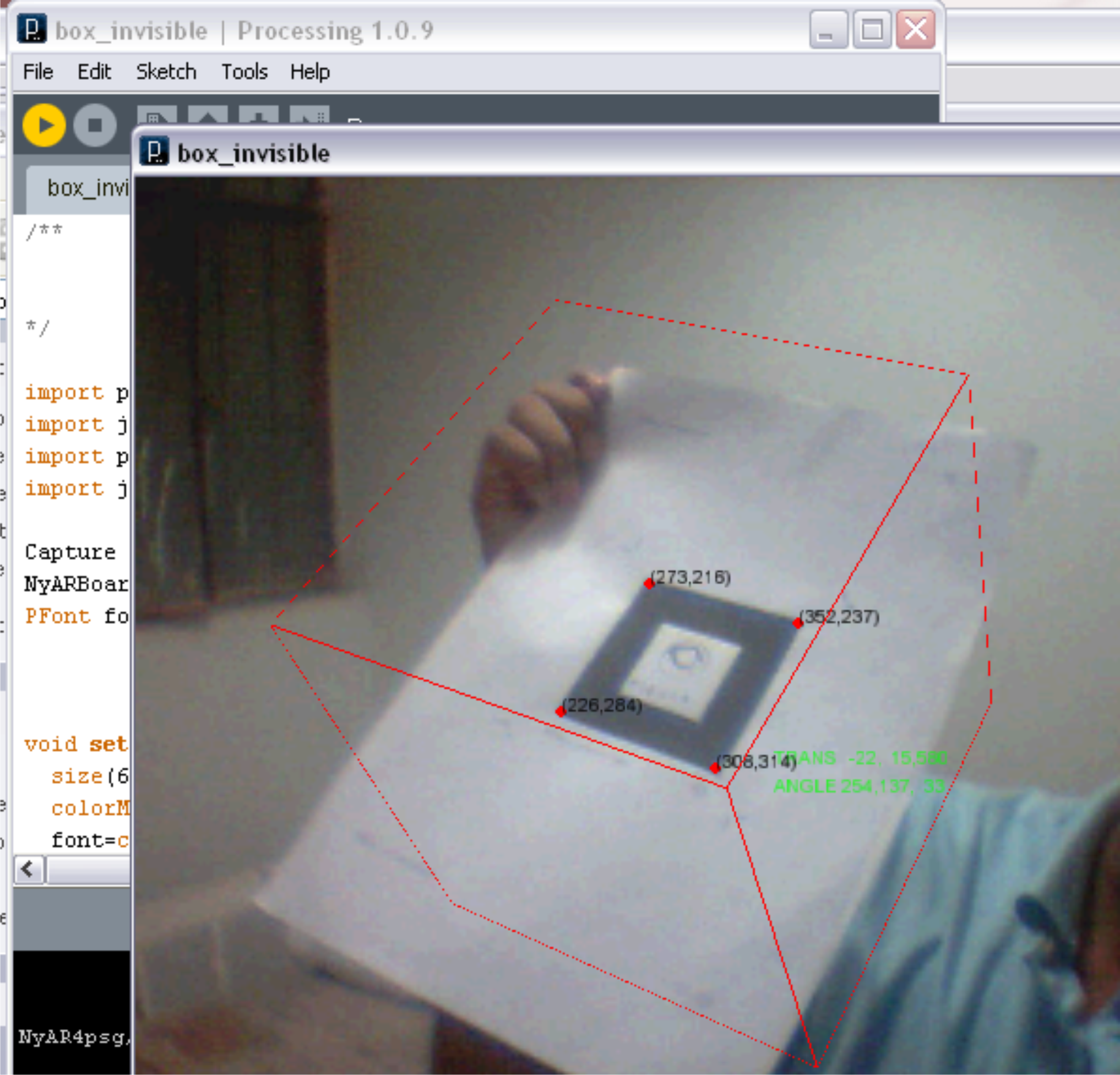Viewport: 1120px width, 1075px height.
Task: Open the Help menu
Action: coord(309,72)
